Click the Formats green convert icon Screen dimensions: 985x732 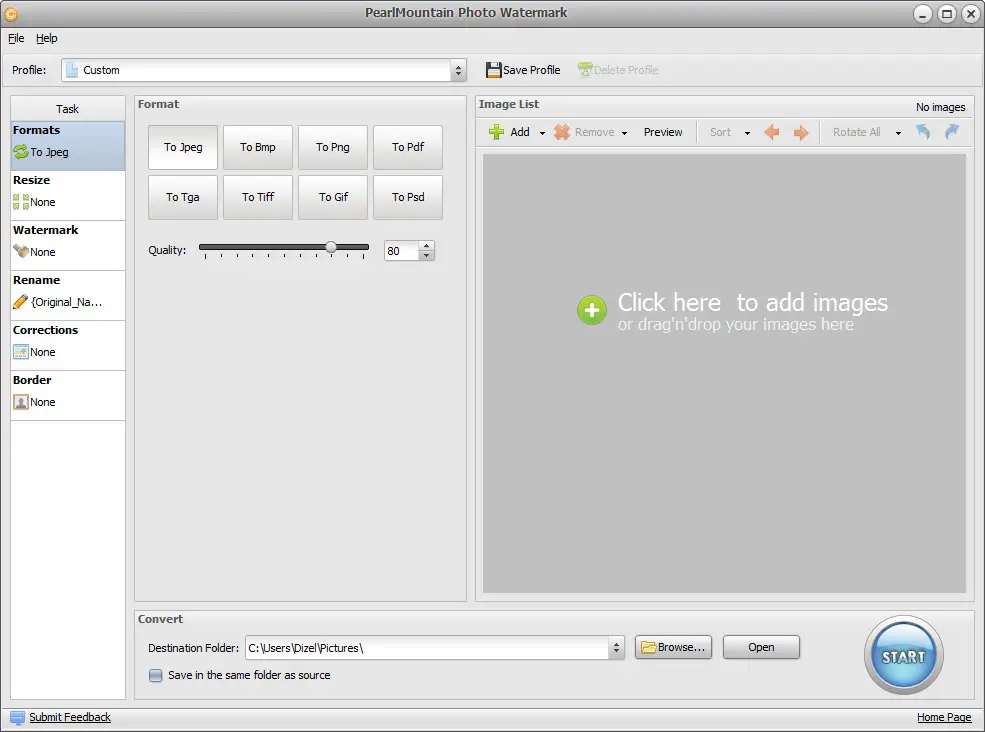click(21, 151)
